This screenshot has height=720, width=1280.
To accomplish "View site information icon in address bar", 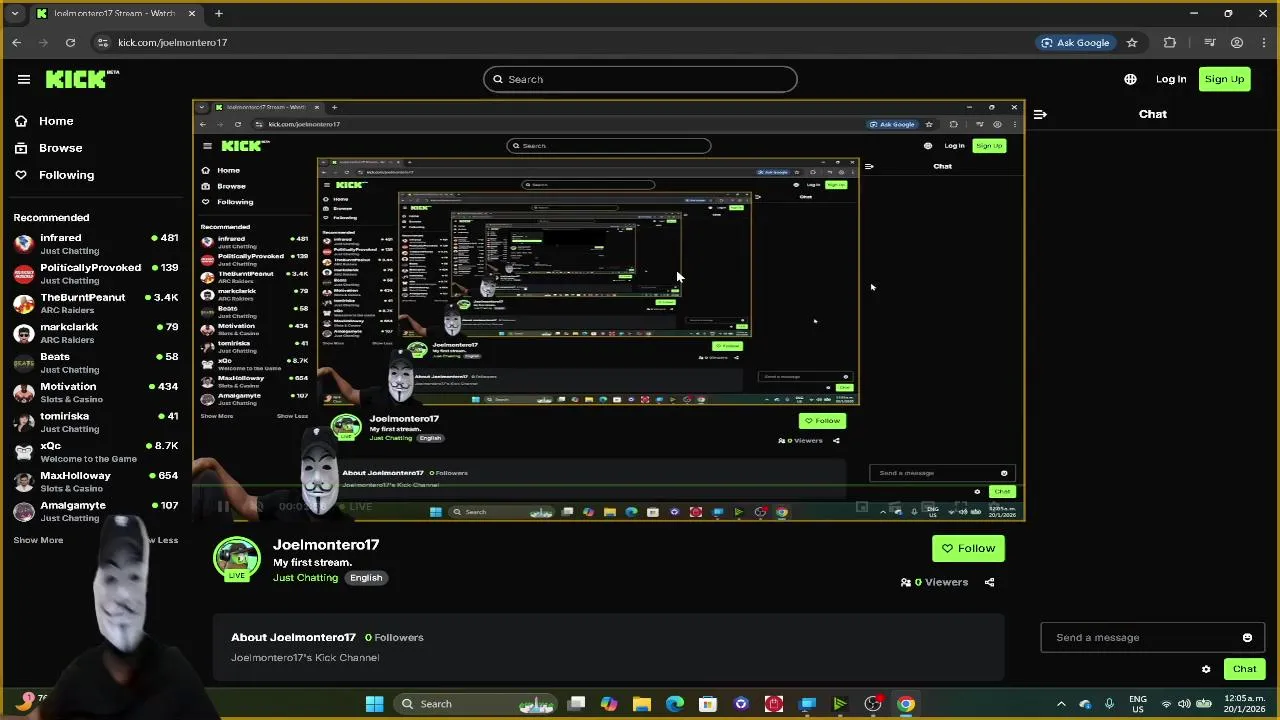I will (x=102, y=42).
